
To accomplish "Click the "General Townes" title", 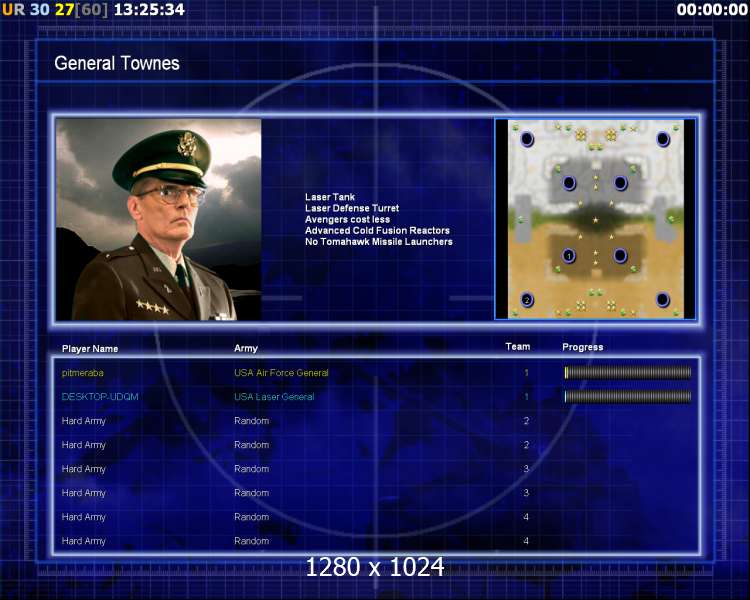I will pyautogui.click(x=117, y=63).
